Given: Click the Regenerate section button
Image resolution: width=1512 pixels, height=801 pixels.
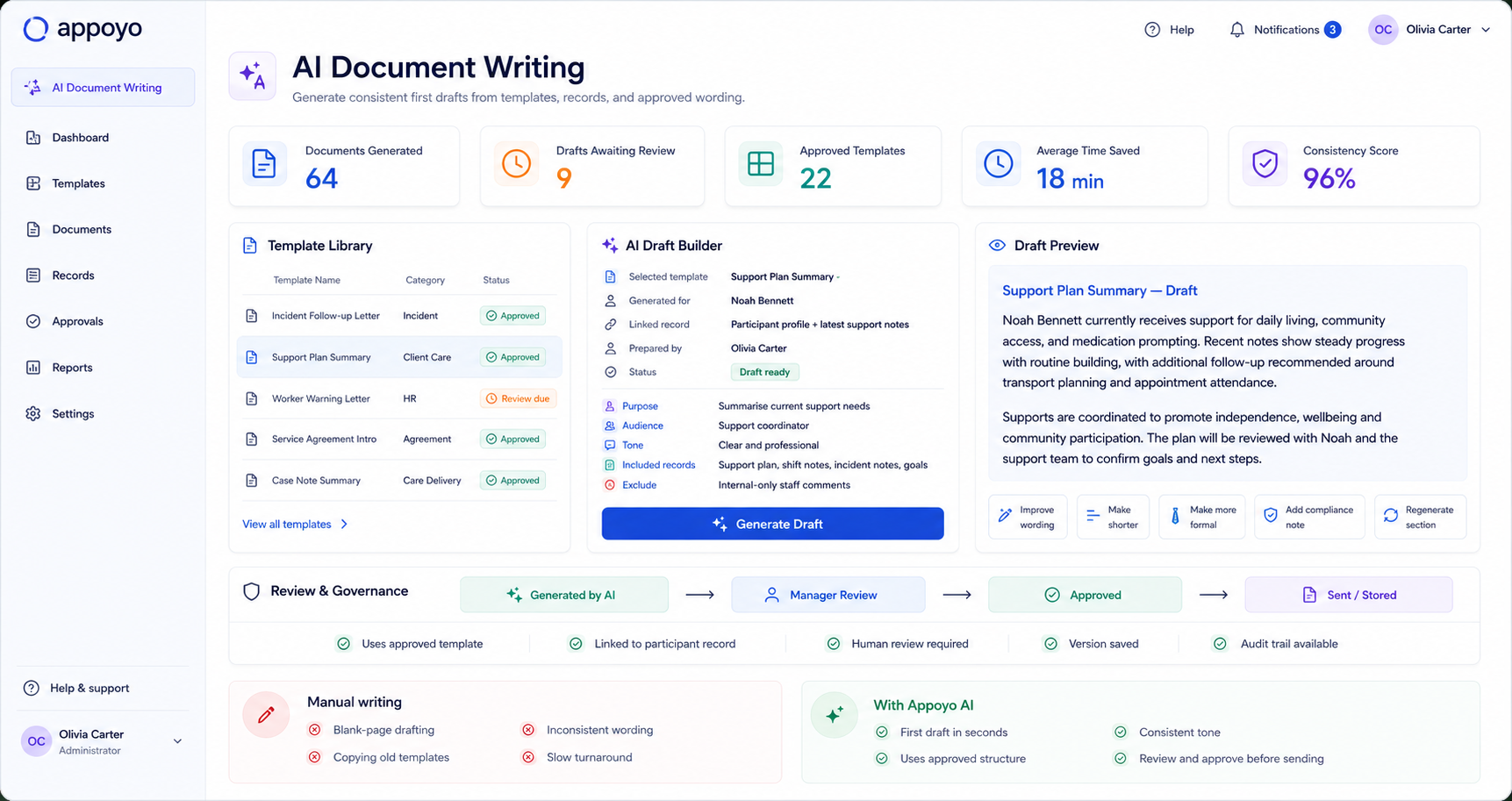Looking at the screenshot, I should click(1420, 517).
